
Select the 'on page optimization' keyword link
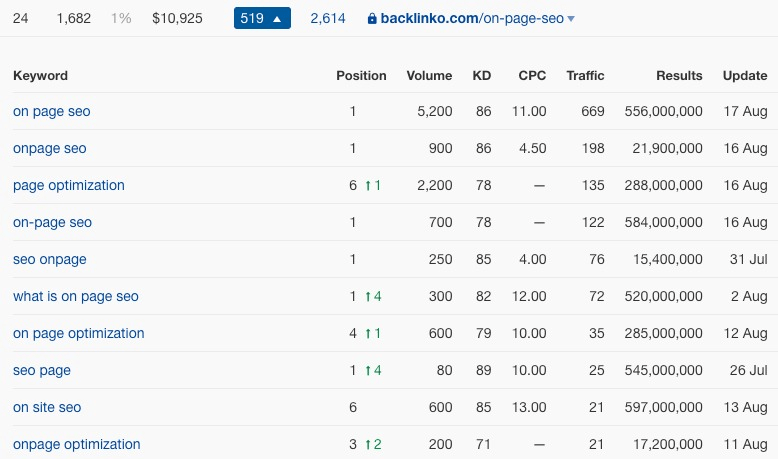click(78, 333)
